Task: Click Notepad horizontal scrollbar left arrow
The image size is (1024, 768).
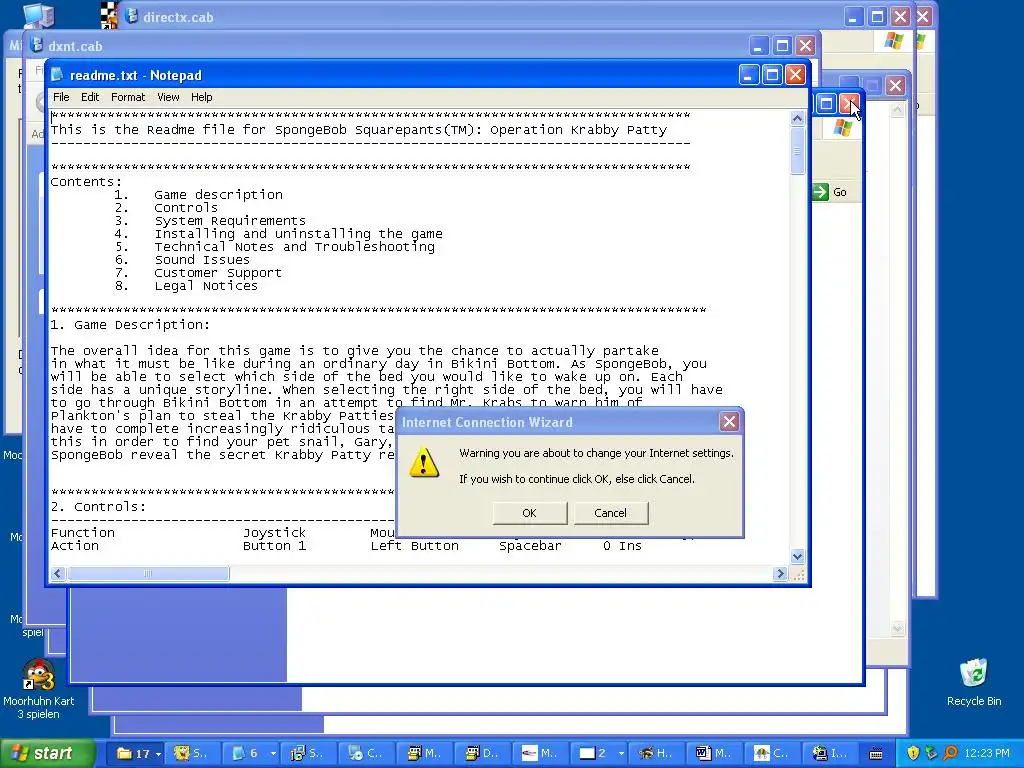Action: [57, 573]
